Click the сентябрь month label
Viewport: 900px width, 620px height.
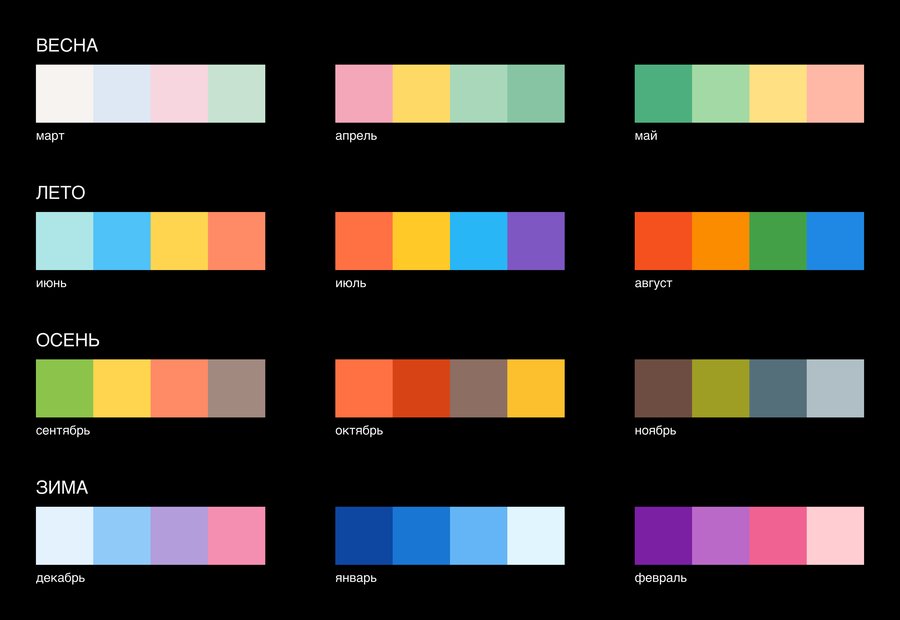[x=63, y=431]
